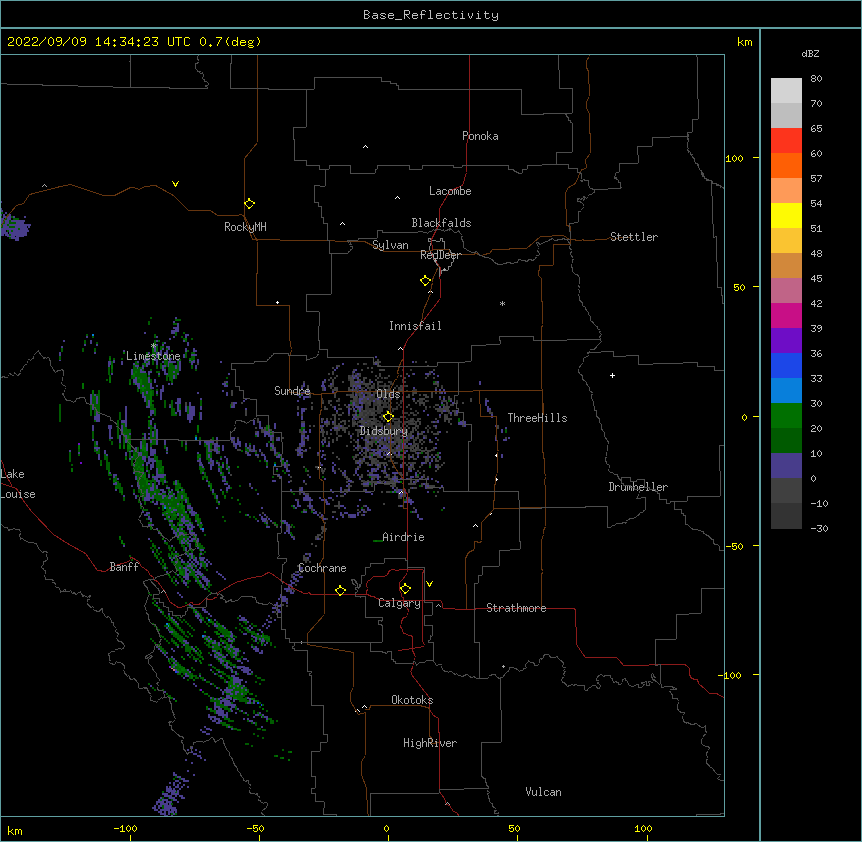Select the Strathmore city label

[x=516, y=608]
